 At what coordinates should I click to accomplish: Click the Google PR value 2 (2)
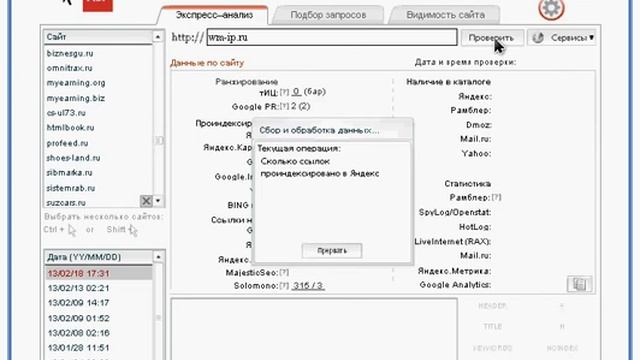point(301,106)
